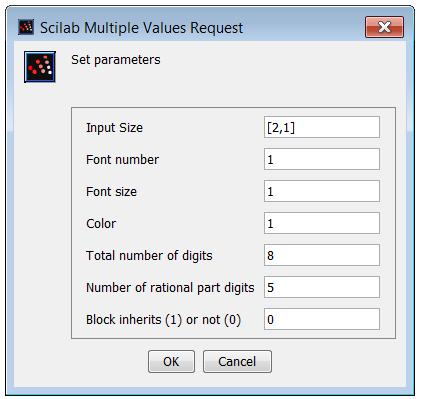Click the Scilab icon in the title bar
Screen dimensions: 422x399
tap(26, 27)
